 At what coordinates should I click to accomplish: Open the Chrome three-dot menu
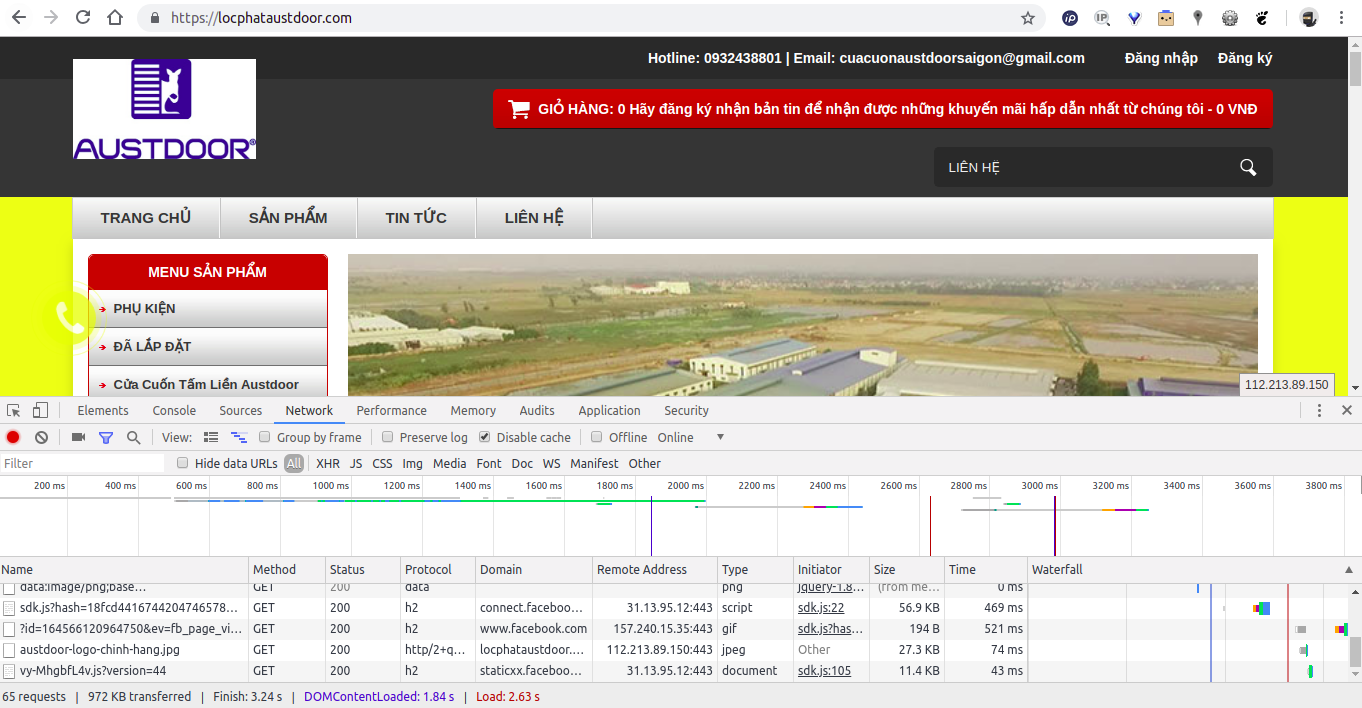tap(1343, 18)
